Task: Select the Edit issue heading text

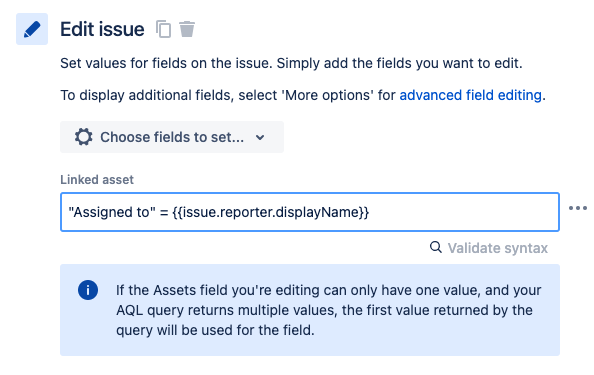Action: pos(102,29)
